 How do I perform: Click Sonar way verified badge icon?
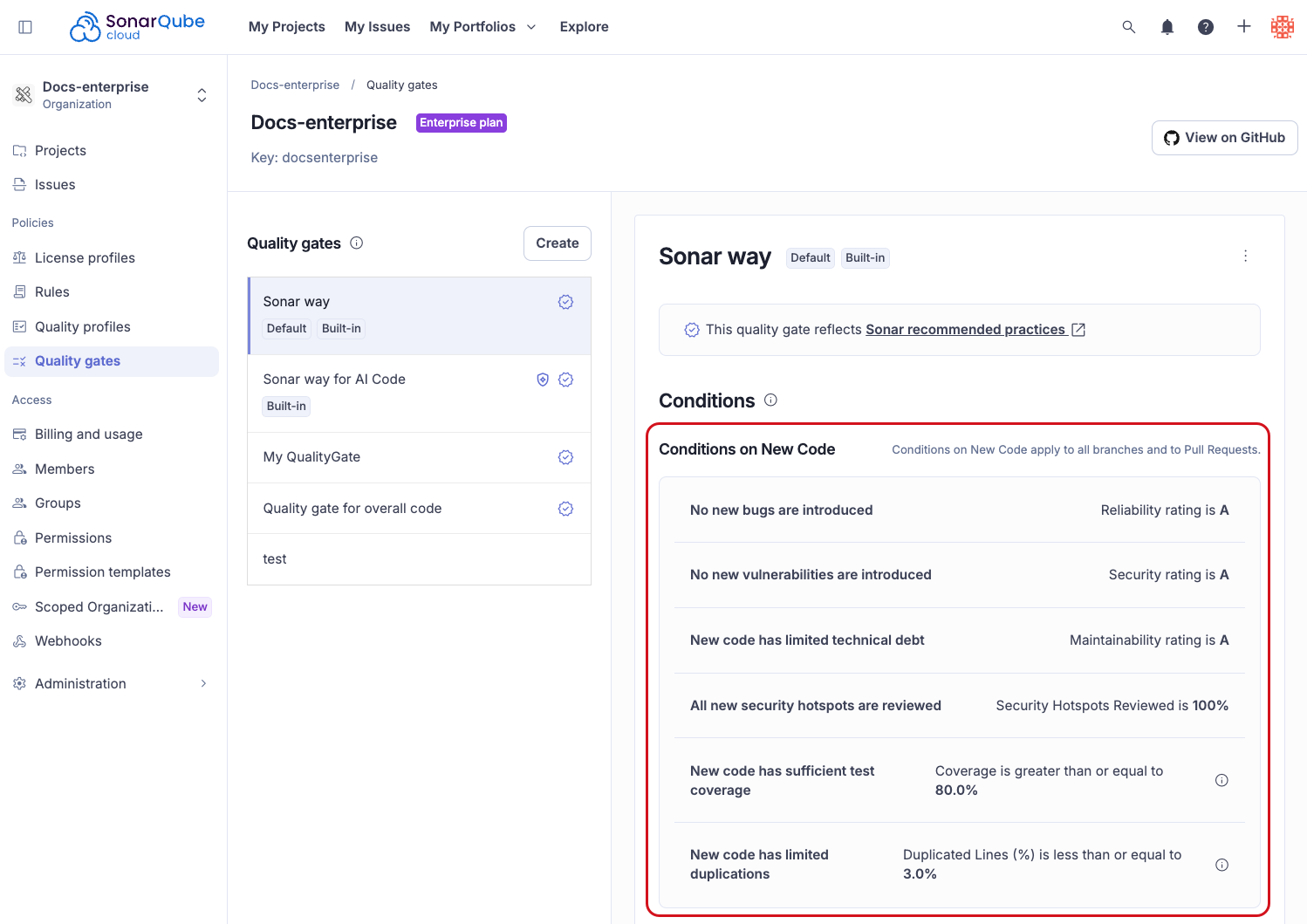point(565,302)
